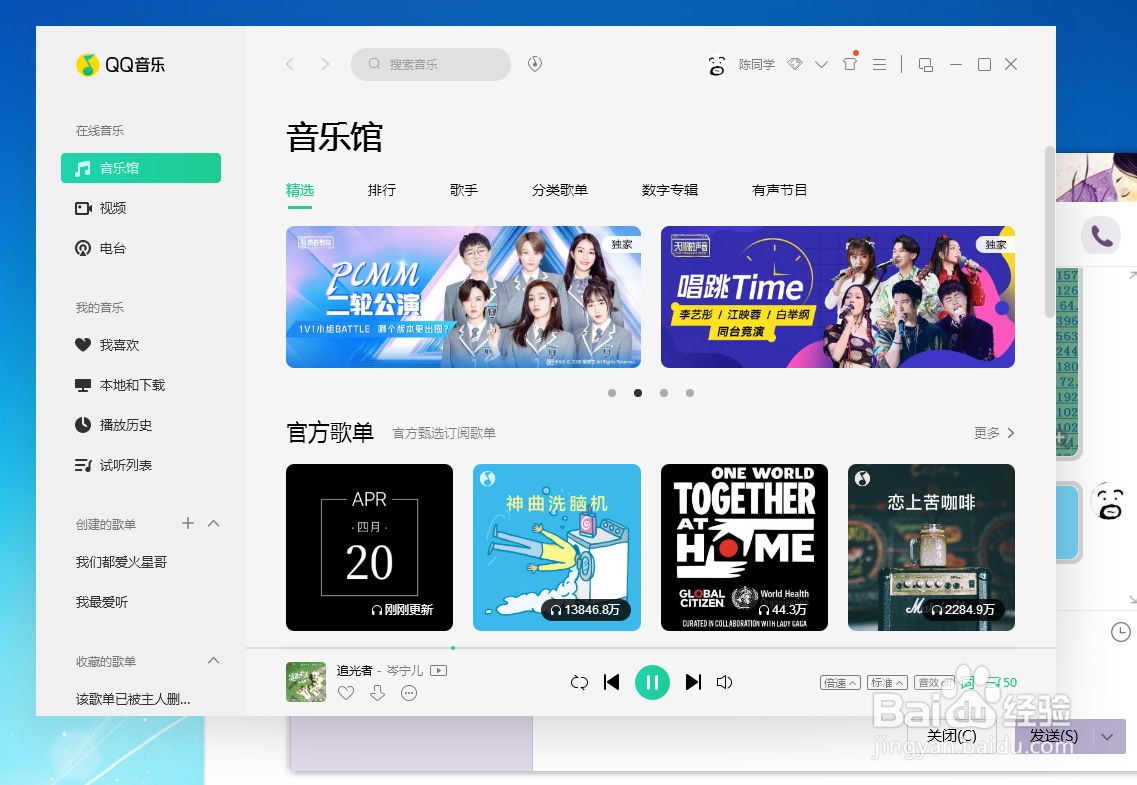This screenshot has width=1137, height=785.
Task: Open the 我们都爱火星哥 playlist
Action: [122, 562]
